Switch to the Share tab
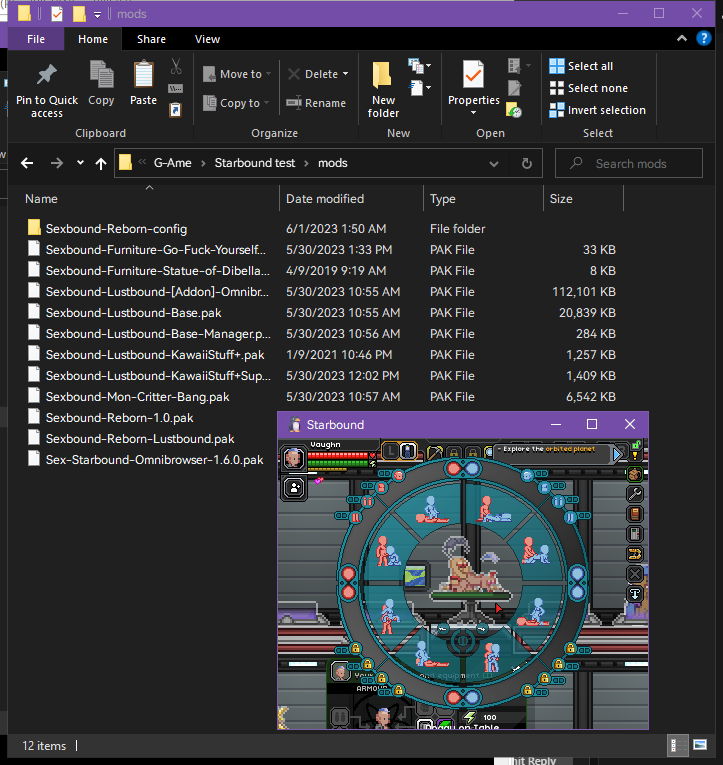Viewport: 723px width, 765px height. 151,39
